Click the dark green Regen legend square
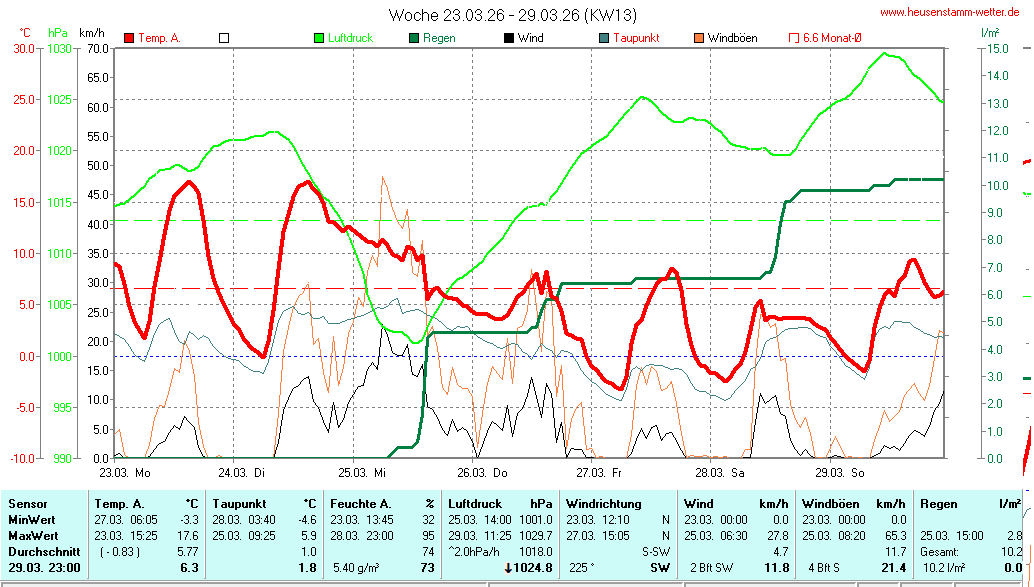Image resolution: width=1034 pixels, height=587 pixels. point(414,38)
